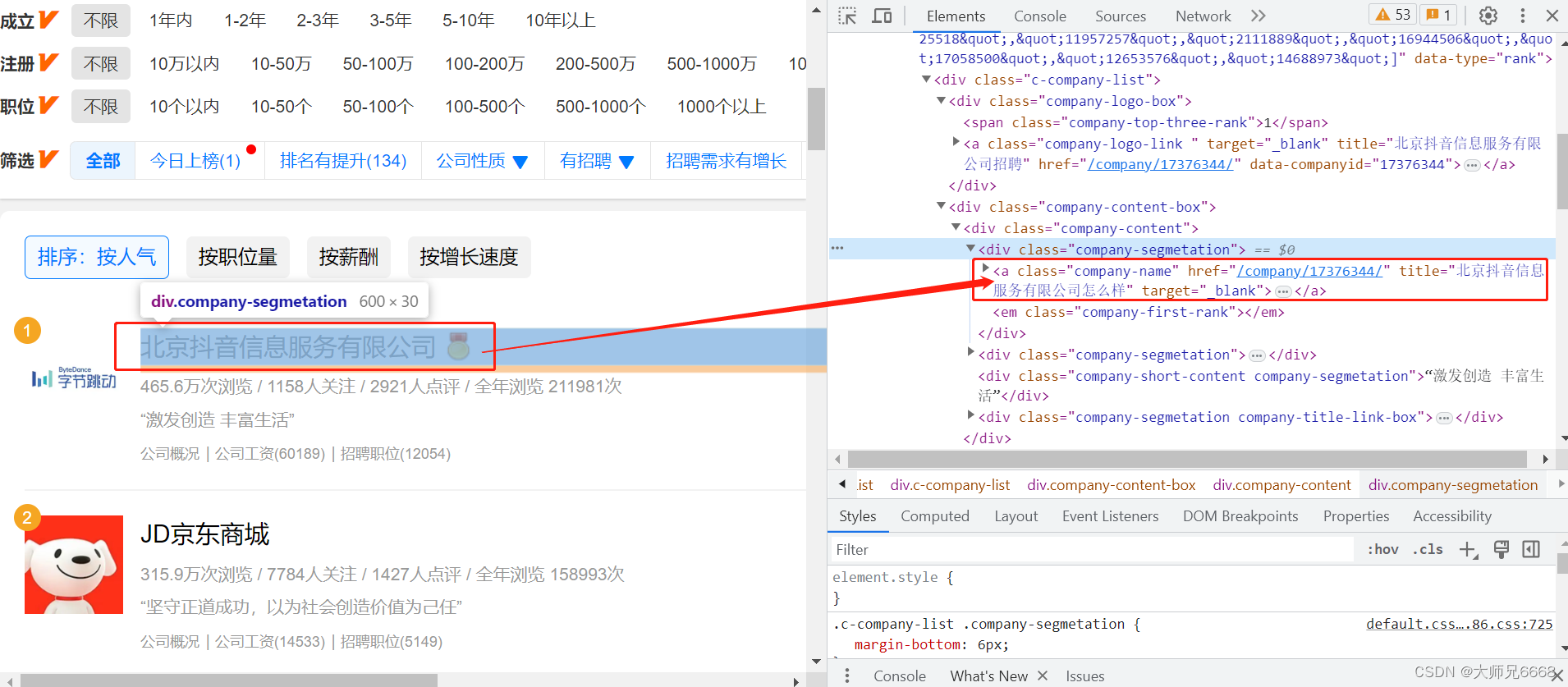Open DevTools settings gear
This screenshot has height=687, width=1568.
1488,16
